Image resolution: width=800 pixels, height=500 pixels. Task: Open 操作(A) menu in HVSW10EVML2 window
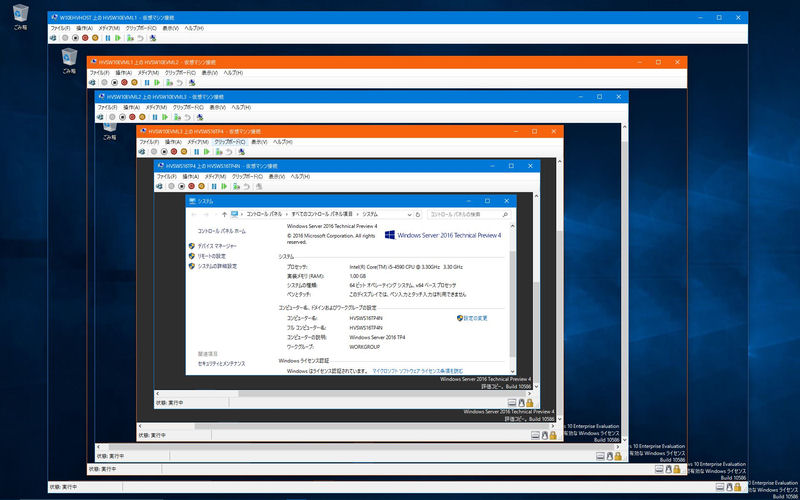pos(123,73)
